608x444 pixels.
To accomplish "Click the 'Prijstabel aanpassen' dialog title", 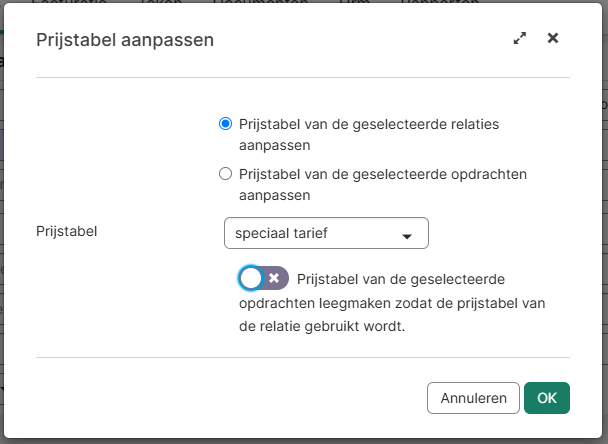I will [125, 40].
